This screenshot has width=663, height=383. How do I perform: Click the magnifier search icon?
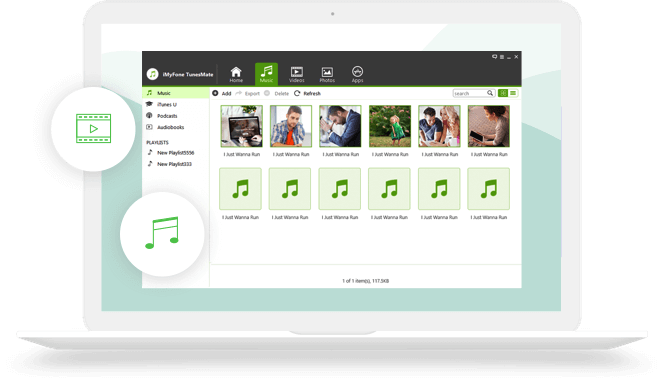[x=490, y=93]
